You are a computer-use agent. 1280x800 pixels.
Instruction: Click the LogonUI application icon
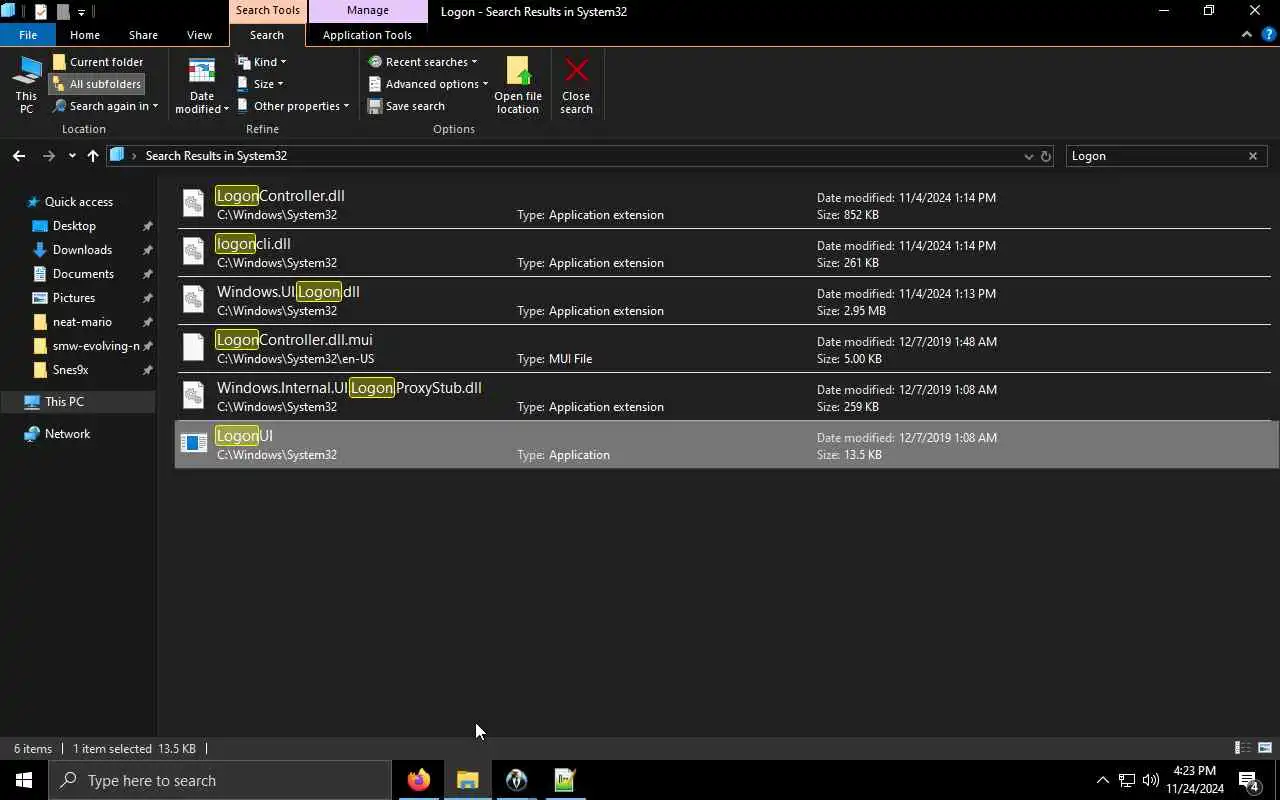(x=194, y=443)
